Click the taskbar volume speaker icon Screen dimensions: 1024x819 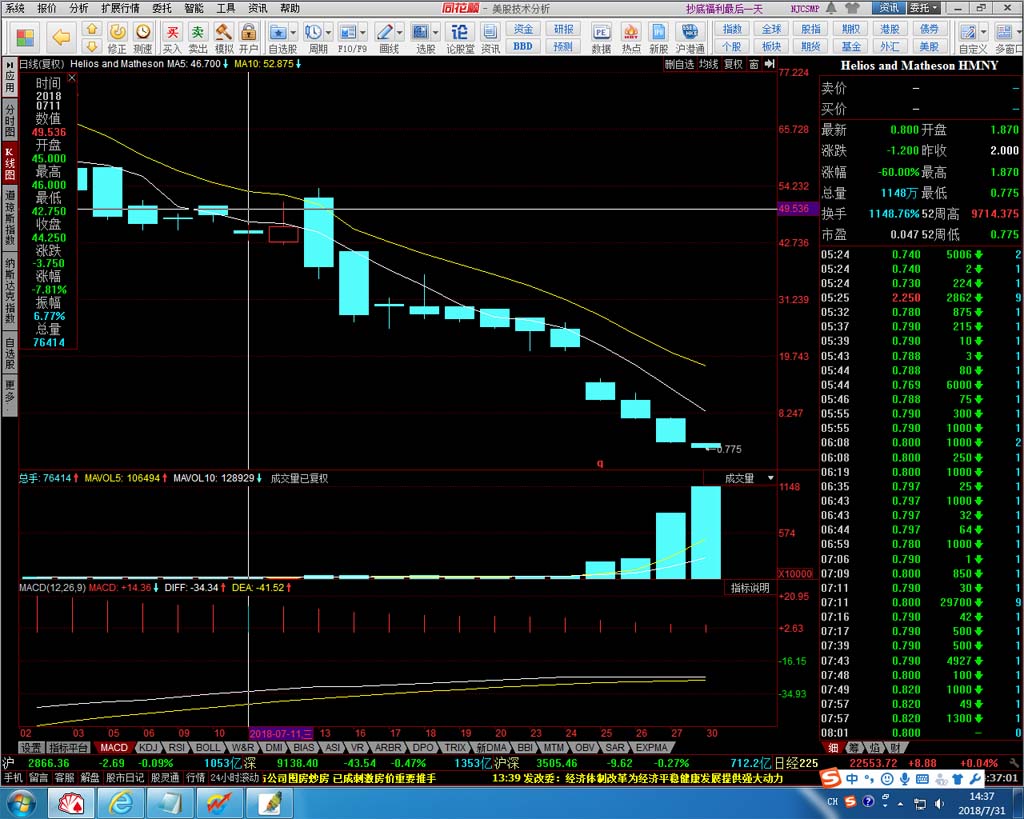coord(939,803)
